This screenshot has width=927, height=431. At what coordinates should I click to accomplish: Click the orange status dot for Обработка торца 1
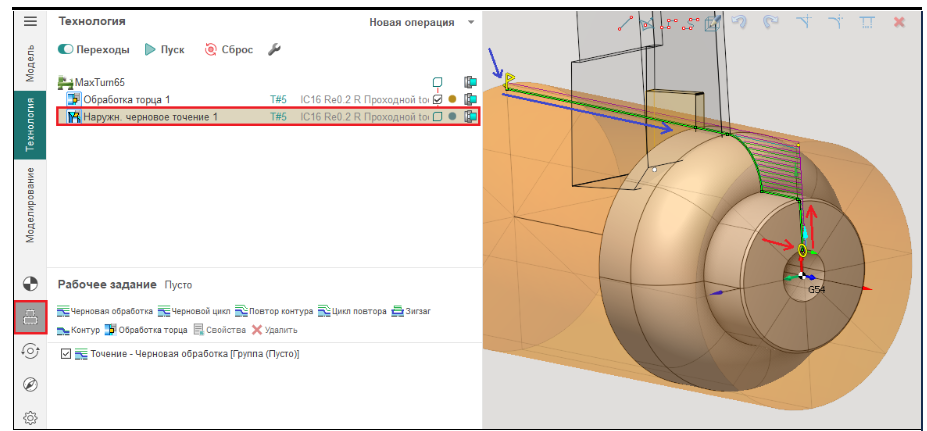pos(452,99)
